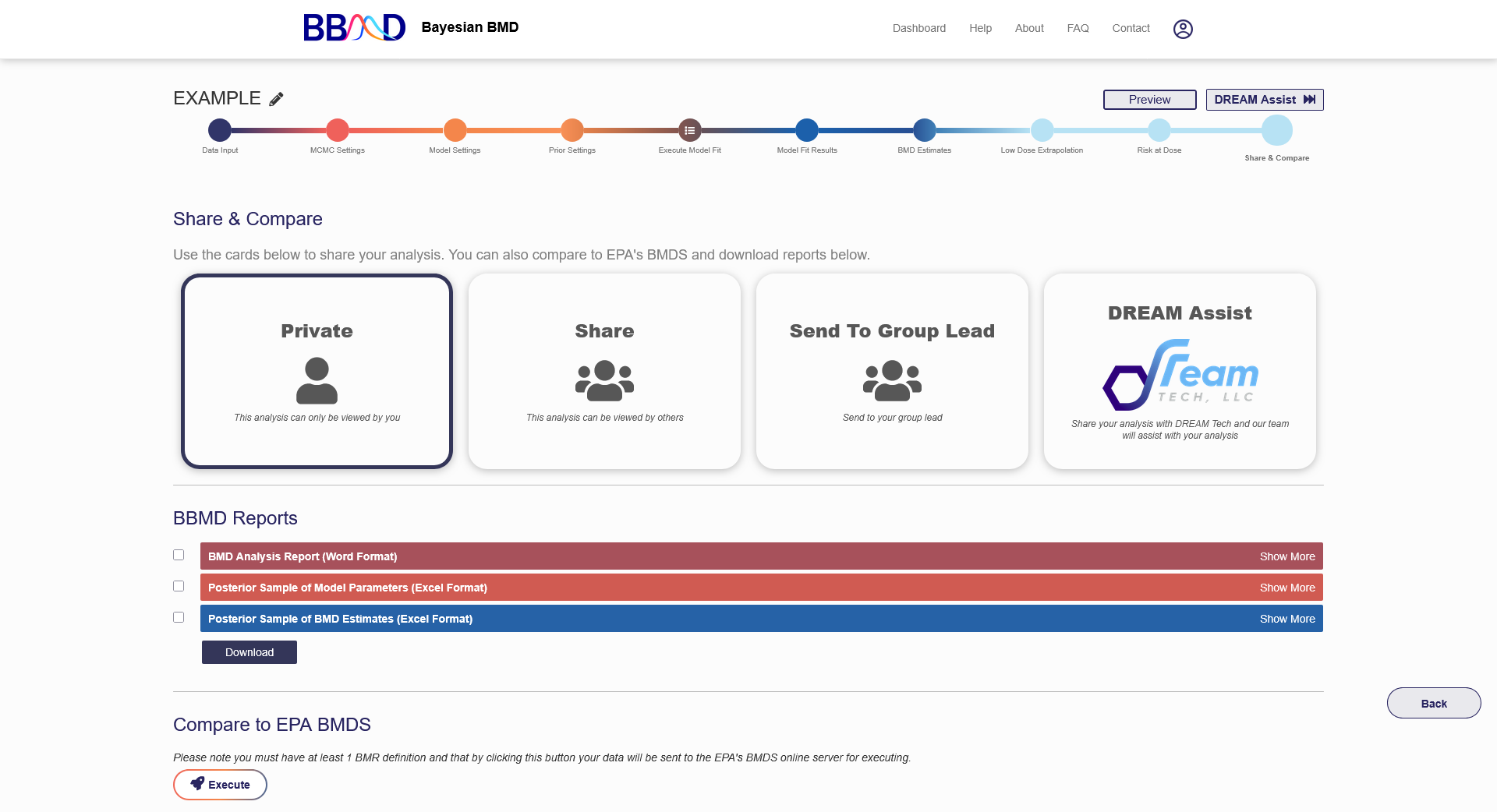Image resolution: width=1497 pixels, height=812 pixels.
Task: Expand Show More for Model Parameters report
Action: [x=1286, y=588]
